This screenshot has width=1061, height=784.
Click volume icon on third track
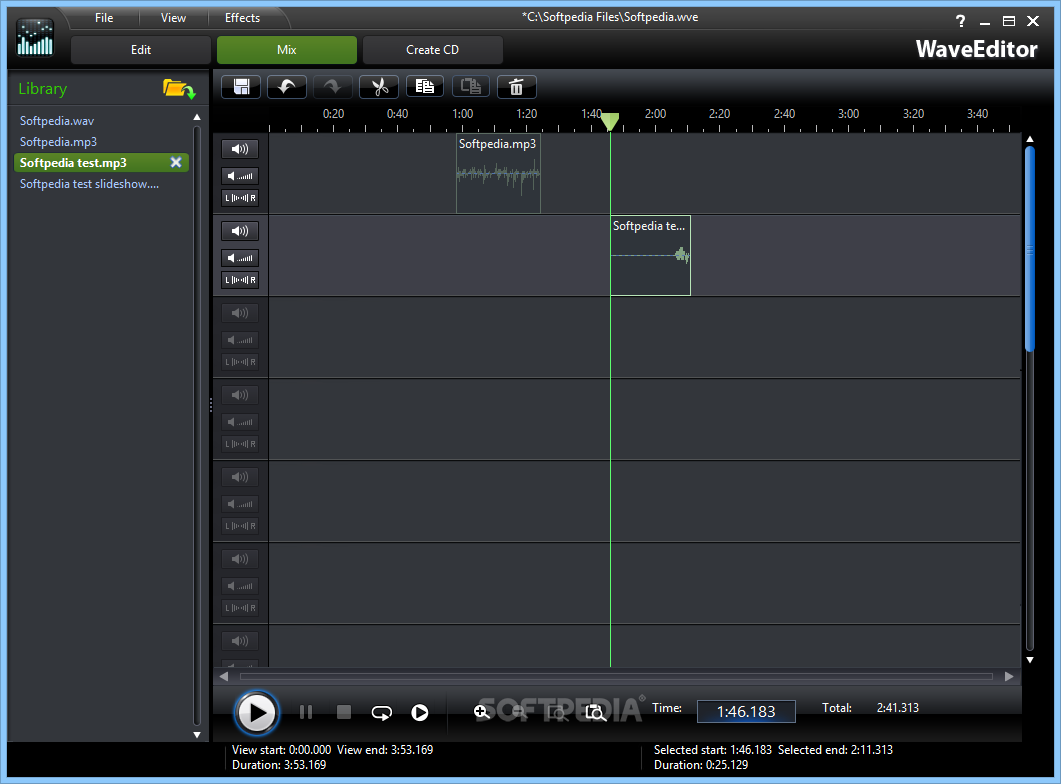[240, 340]
